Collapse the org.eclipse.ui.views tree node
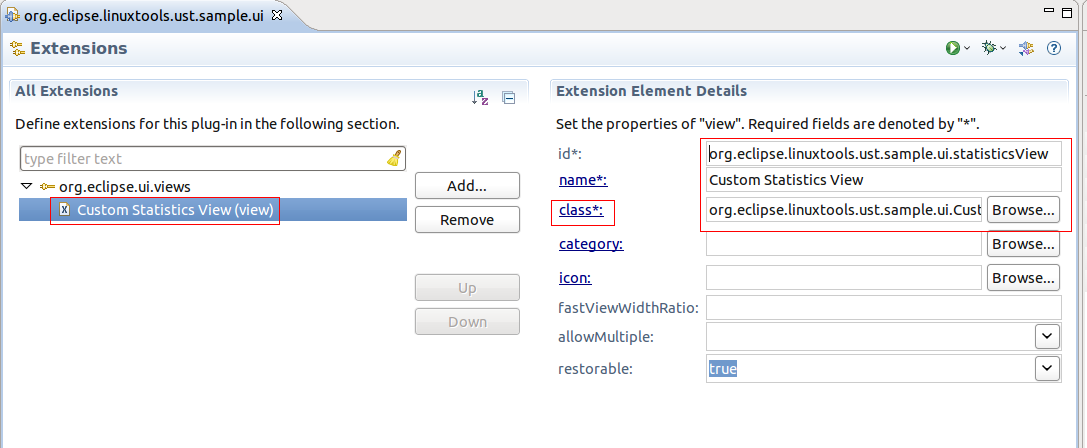The height and width of the screenshot is (448, 1087). click(x=26, y=186)
